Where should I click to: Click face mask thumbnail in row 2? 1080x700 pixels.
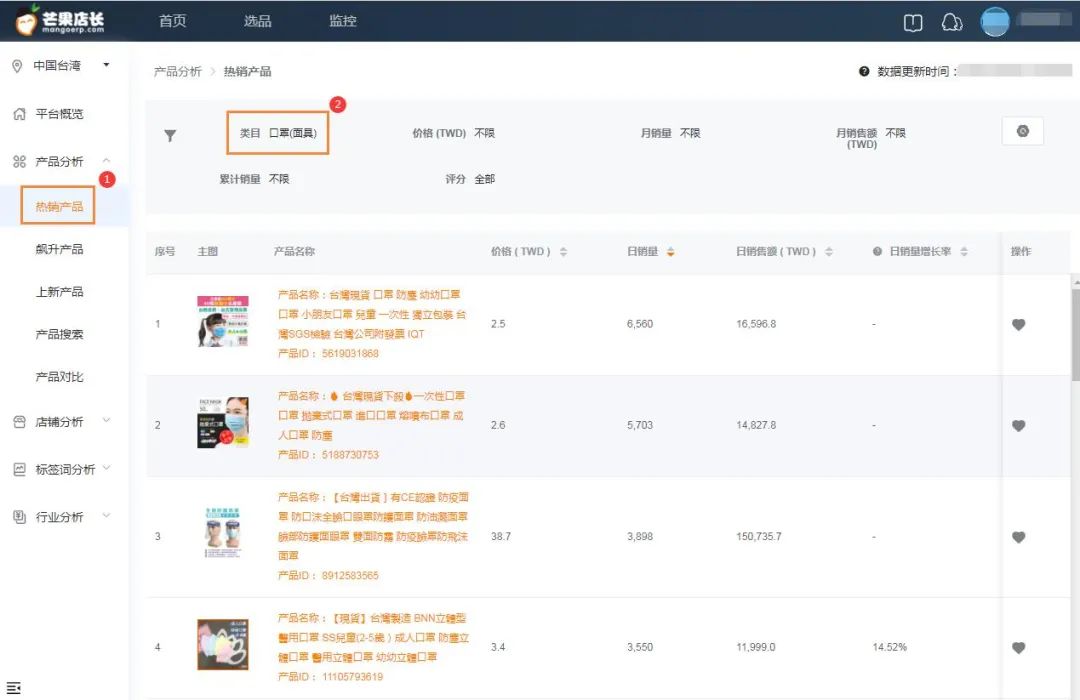(222, 422)
